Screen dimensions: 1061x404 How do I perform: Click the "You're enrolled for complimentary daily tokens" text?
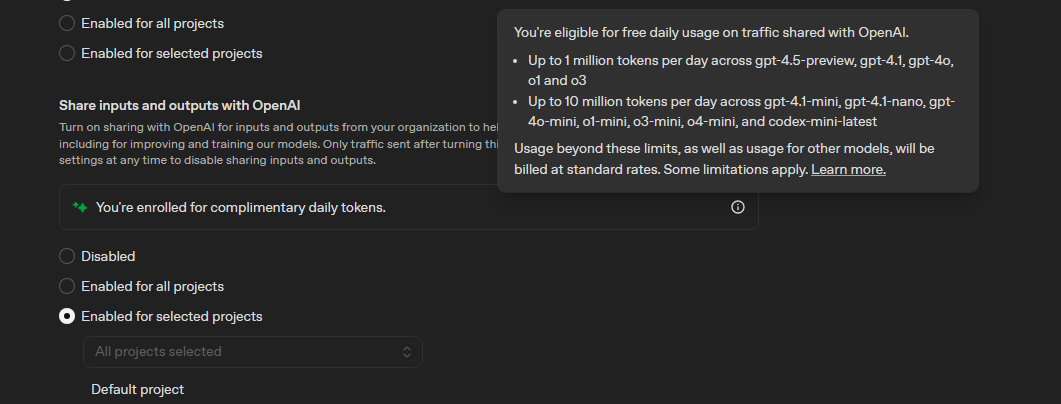[241, 208]
